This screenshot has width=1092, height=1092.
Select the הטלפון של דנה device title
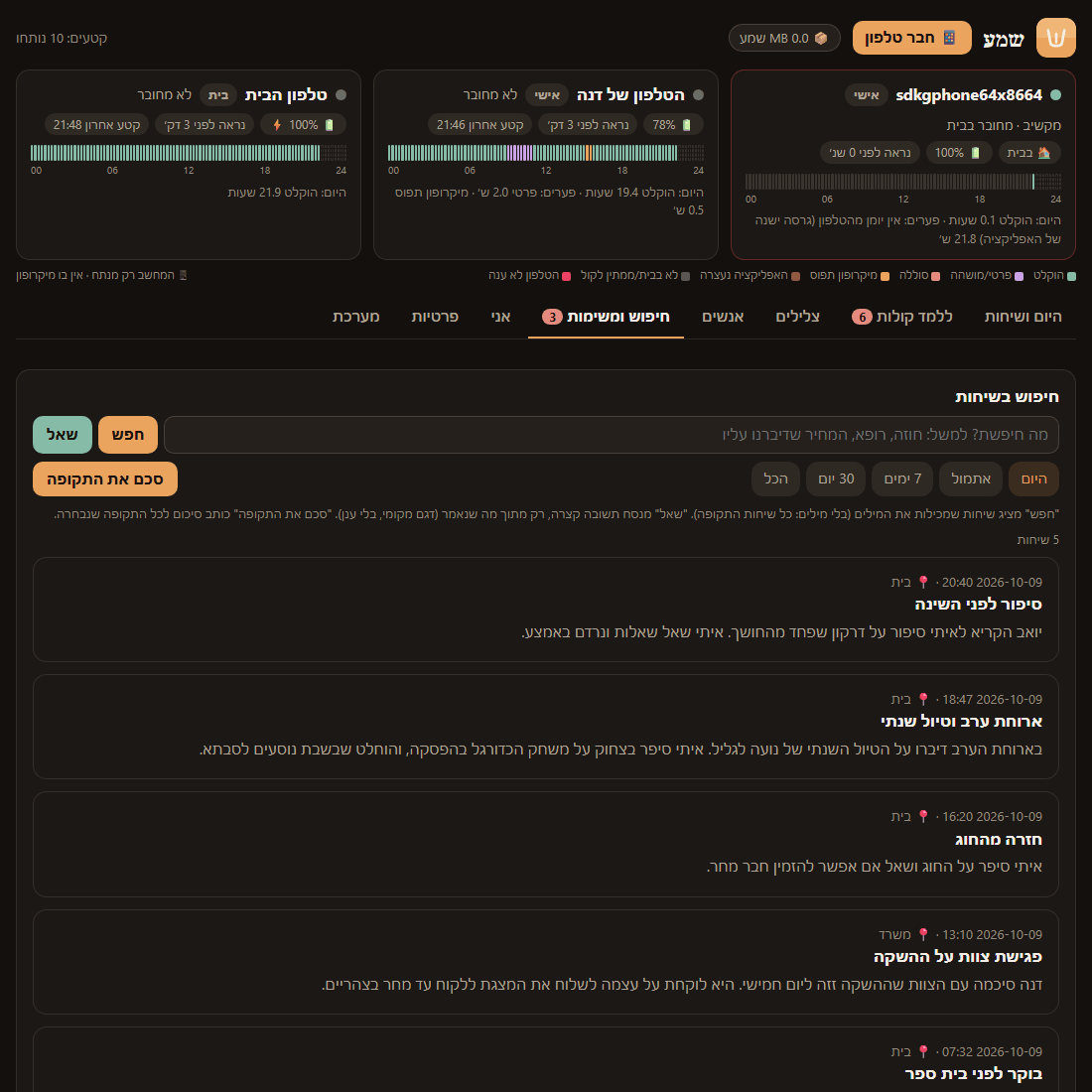click(x=630, y=94)
